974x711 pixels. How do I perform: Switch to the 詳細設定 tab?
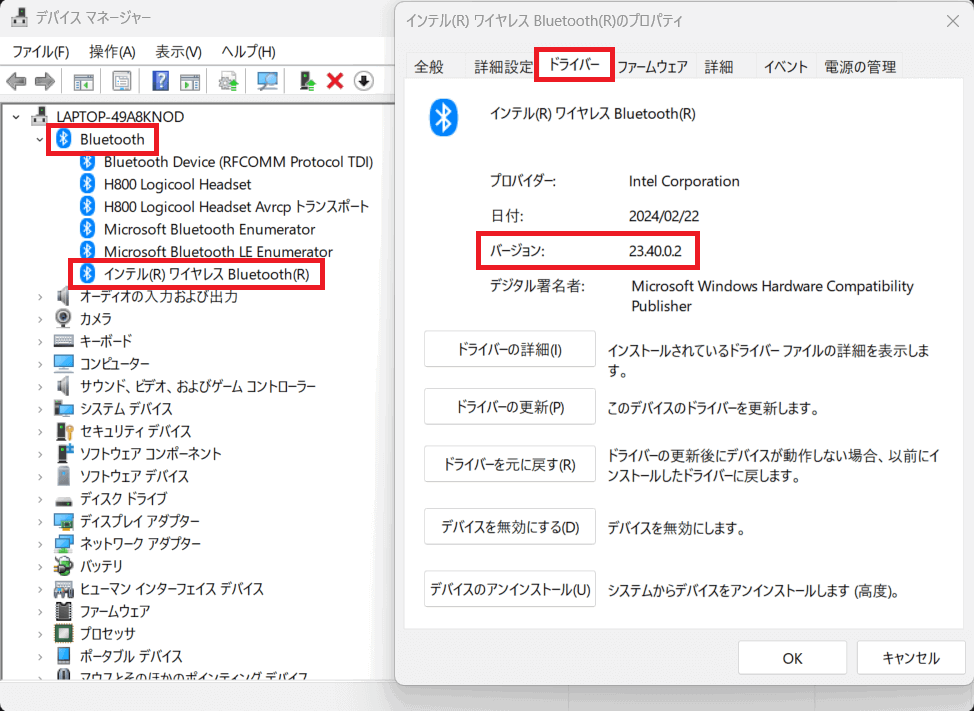[504, 66]
